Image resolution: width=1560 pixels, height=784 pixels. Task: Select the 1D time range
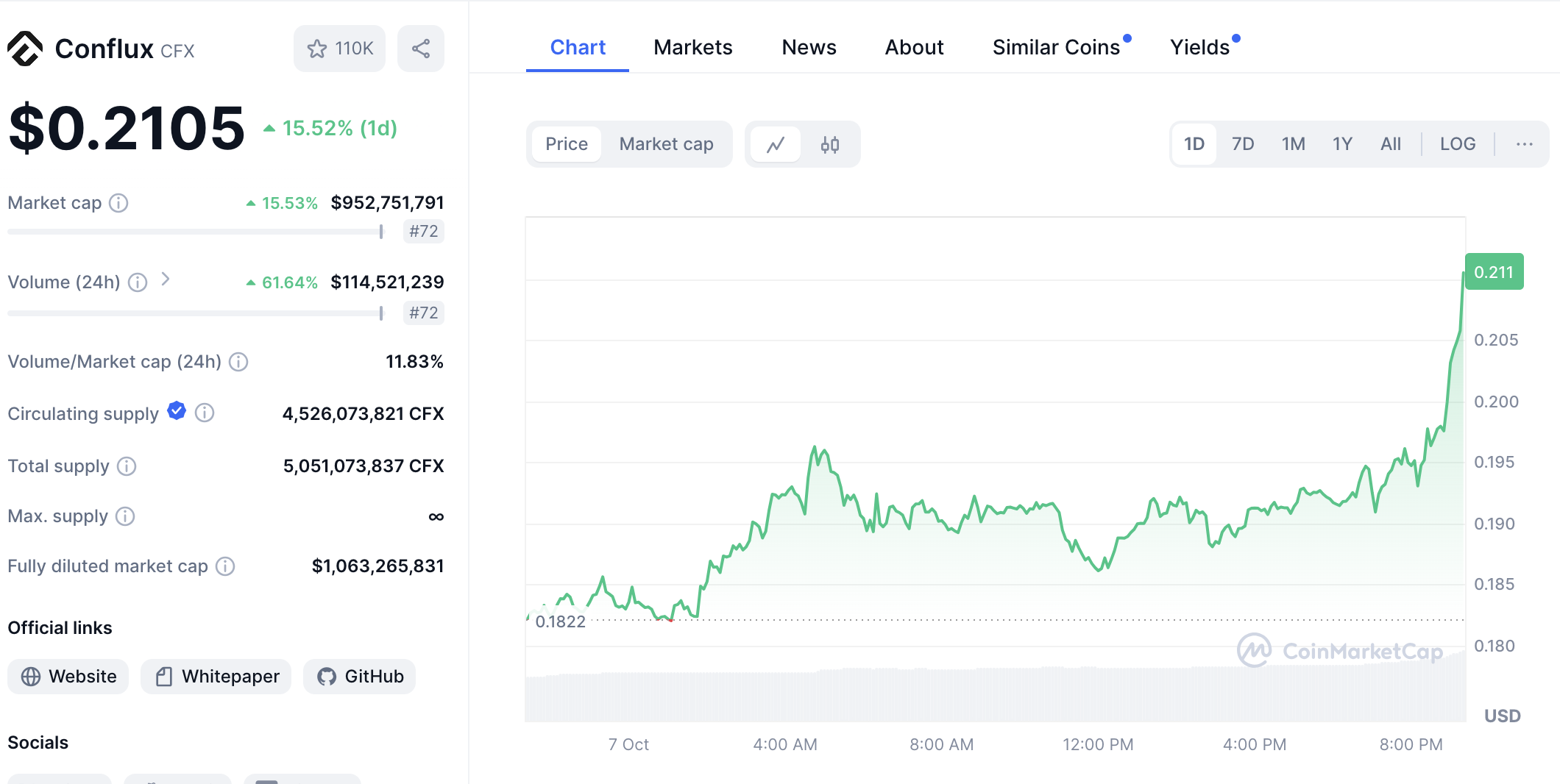(1194, 144)
